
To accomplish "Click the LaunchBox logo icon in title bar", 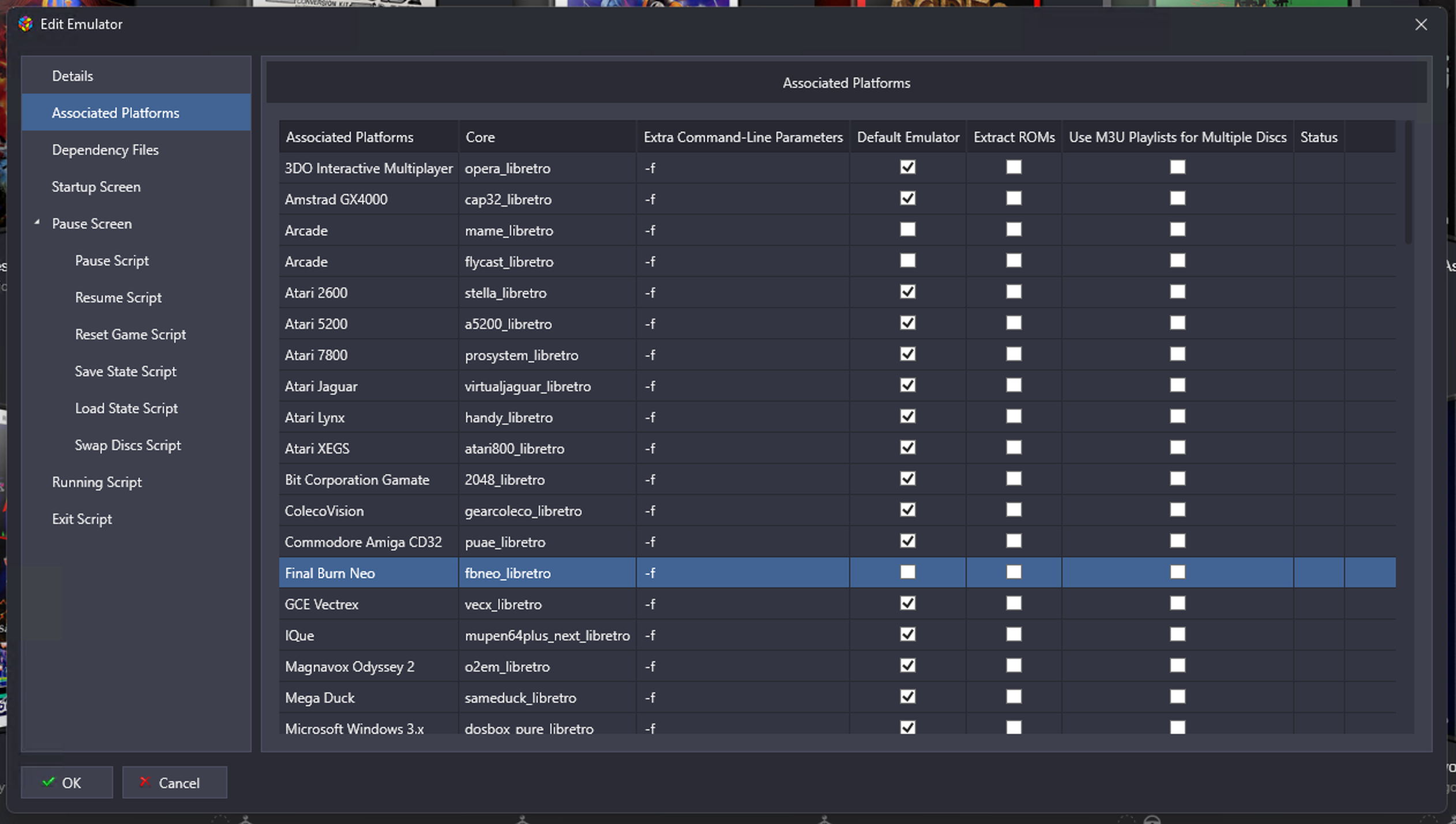I will [25, 24].
